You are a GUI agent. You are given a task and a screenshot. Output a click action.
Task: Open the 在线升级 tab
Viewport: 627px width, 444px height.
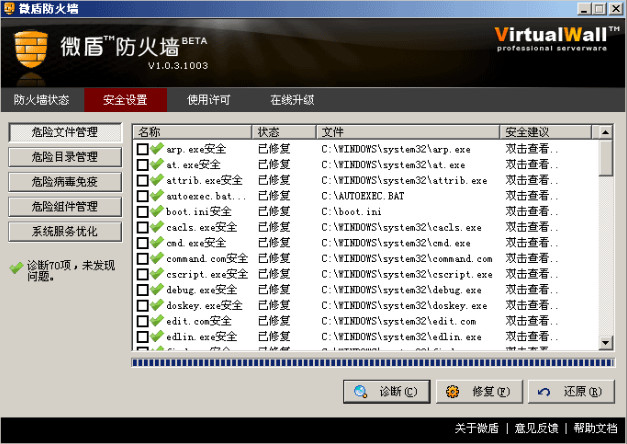pos(292,100)
